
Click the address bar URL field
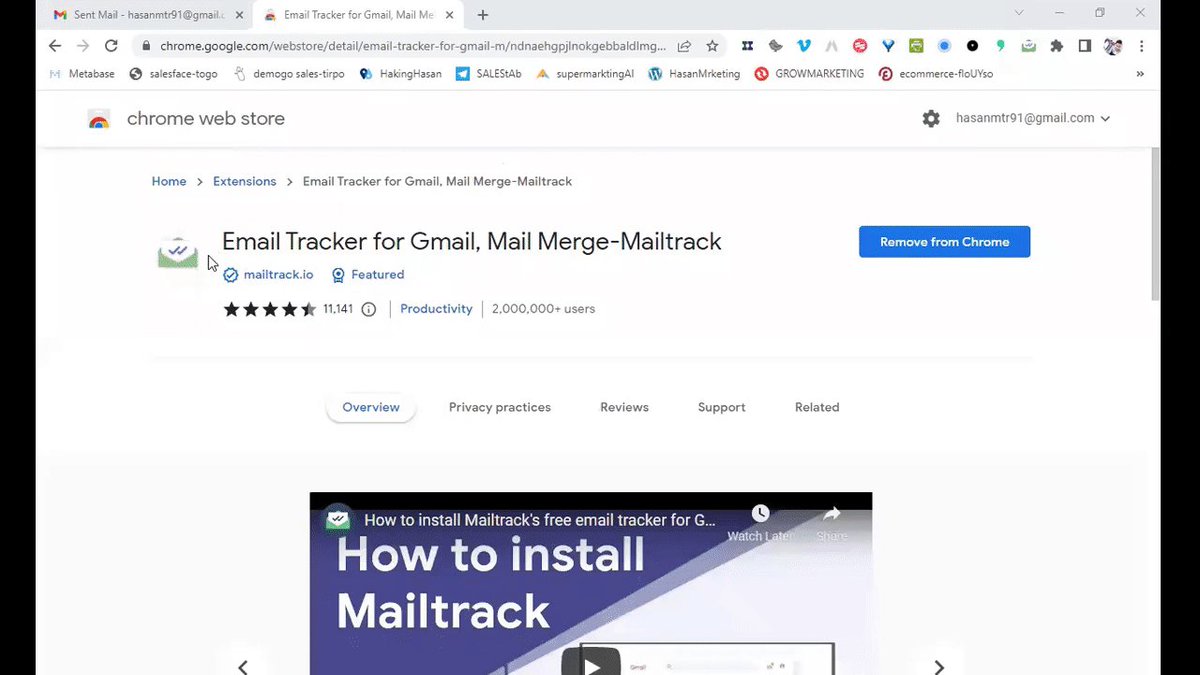tap(412, 46)
